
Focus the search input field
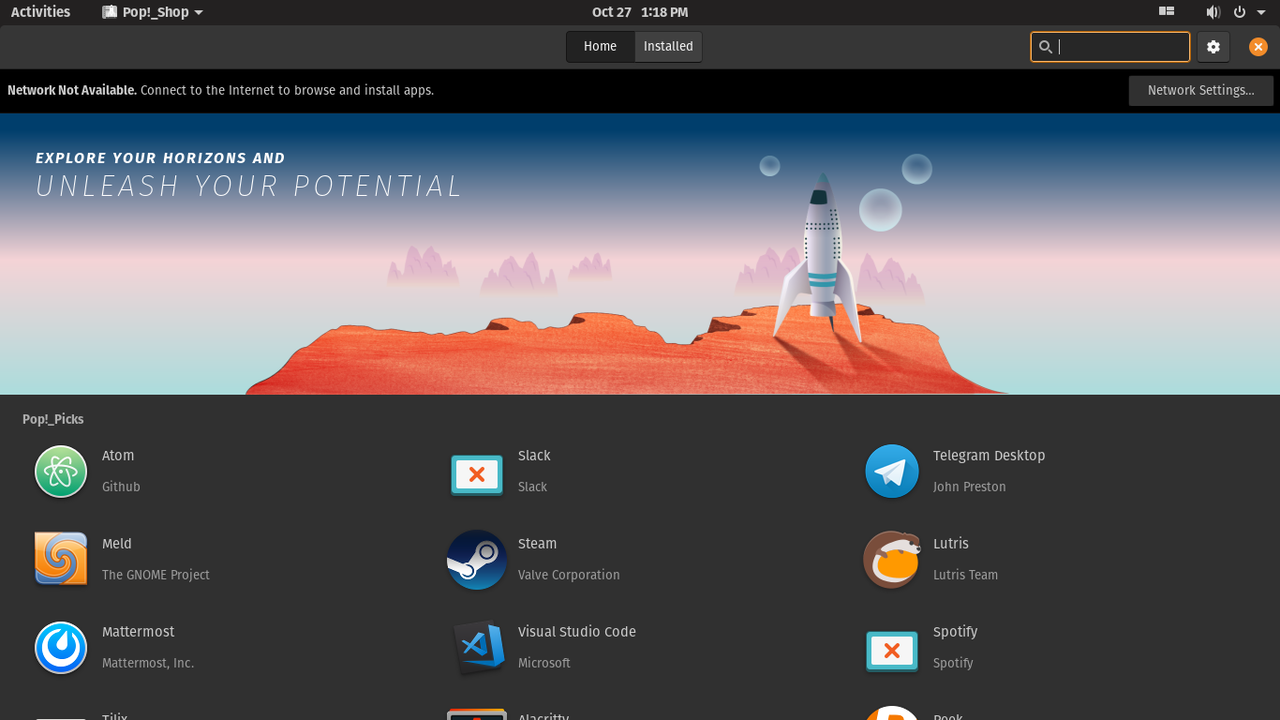click(1110, 47)
